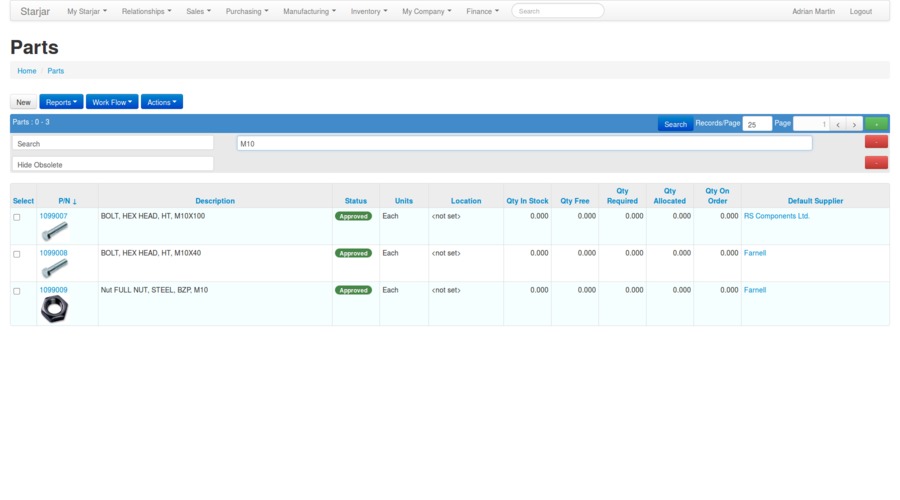Click the full nut M10 thumbnail
This screenshot has height=500, width=900.
pyautogui.click(x=54, y=309)
